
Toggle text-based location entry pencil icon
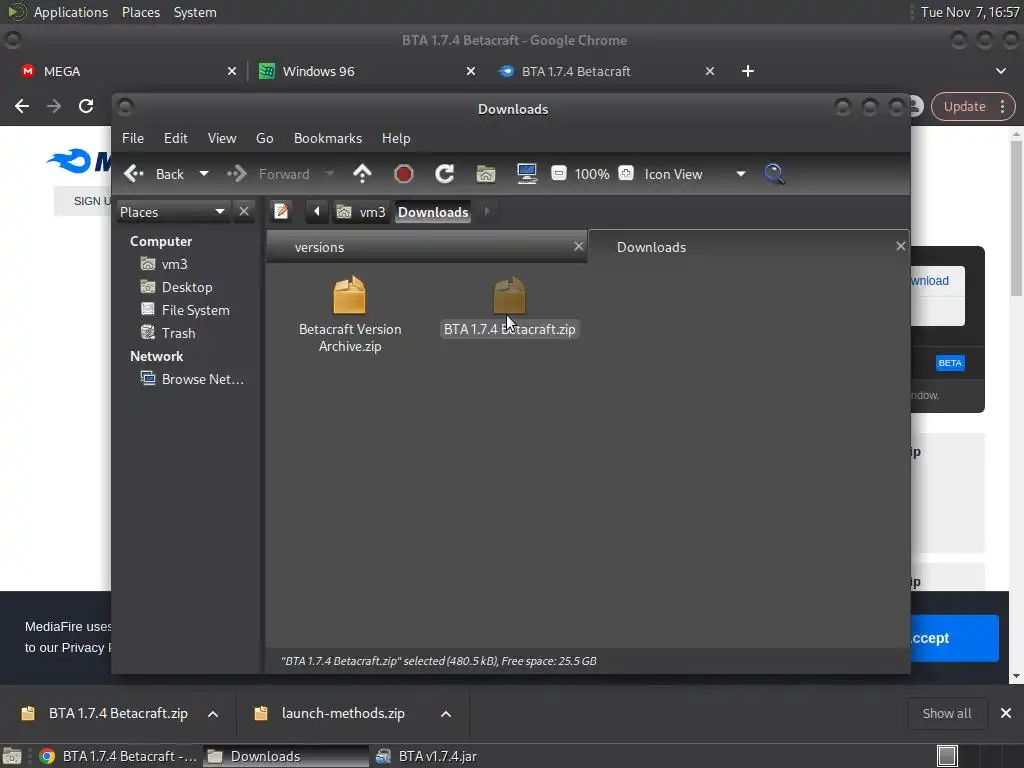click(x=281, y=212)
